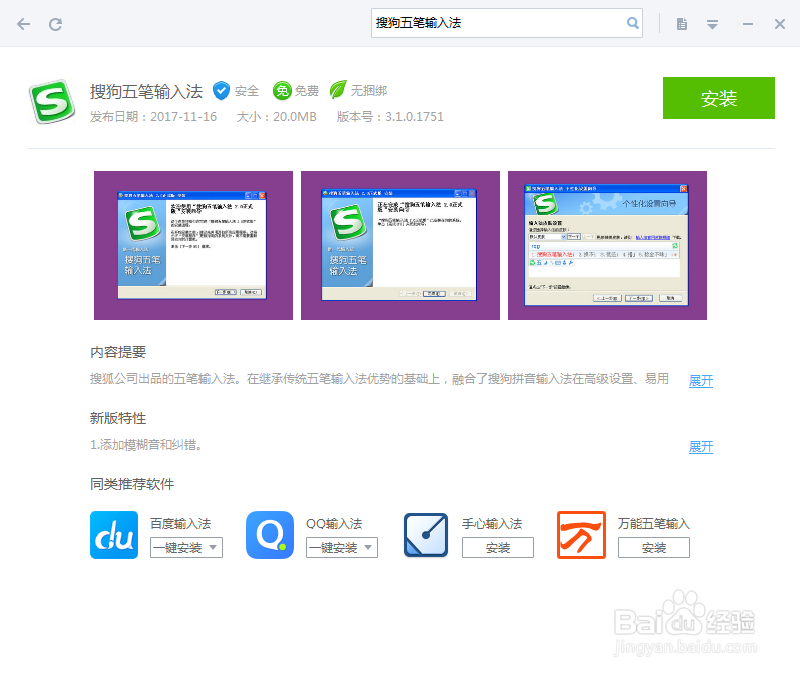
Task: Click 一键安装 for QQ输入法
Action: (x=334, y=548)
